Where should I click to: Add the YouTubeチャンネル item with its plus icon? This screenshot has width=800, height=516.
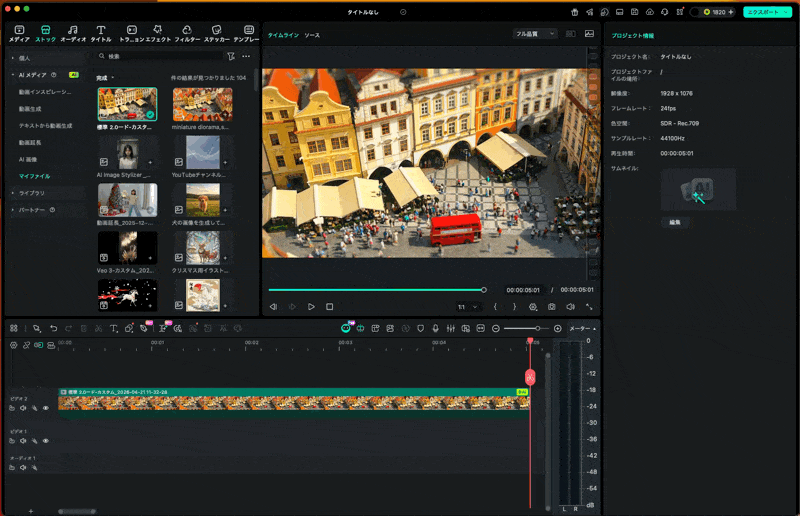(x=225, y=162)
